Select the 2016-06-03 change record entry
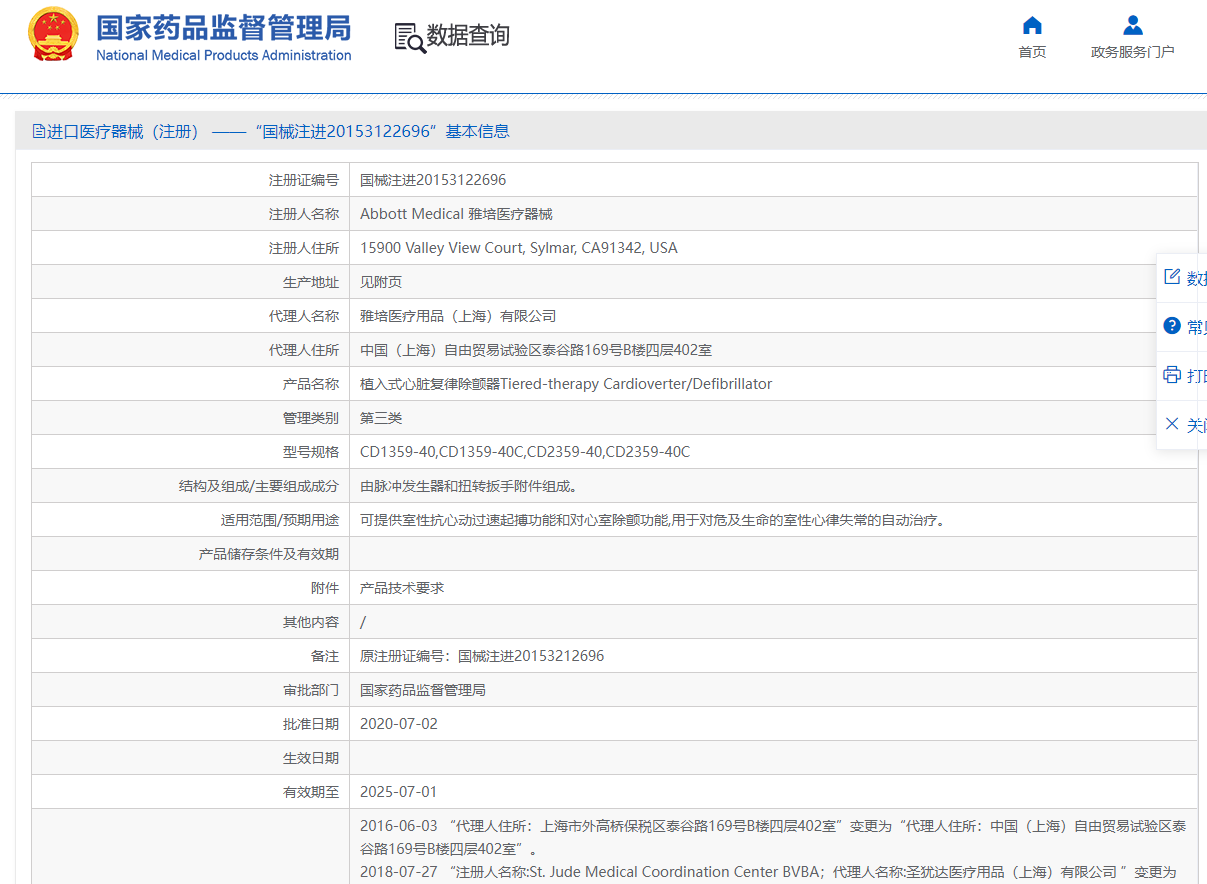Screen dimensions: 1207x884 tap(773, 838)
